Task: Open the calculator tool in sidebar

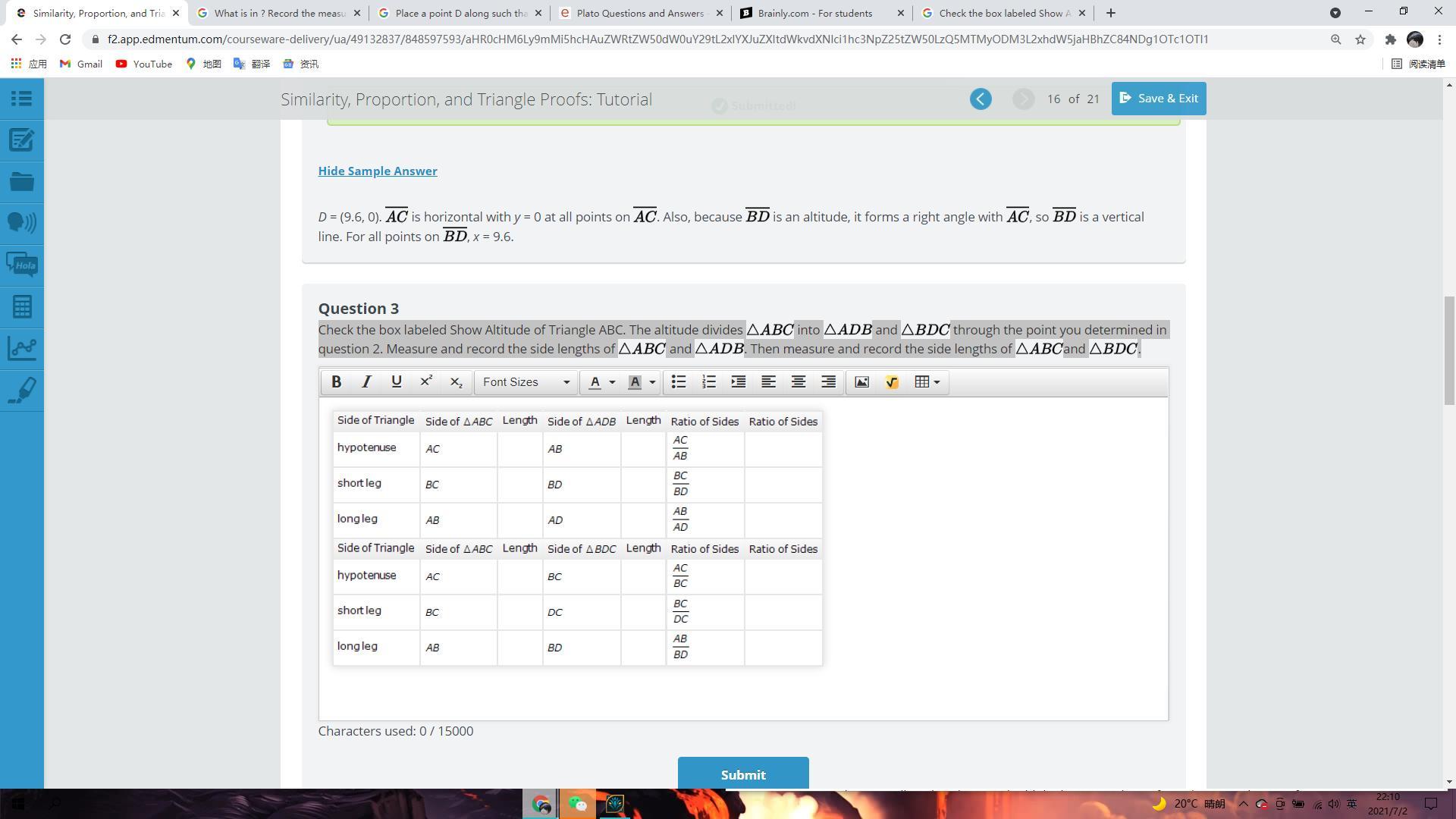Action: coord(21,307)
